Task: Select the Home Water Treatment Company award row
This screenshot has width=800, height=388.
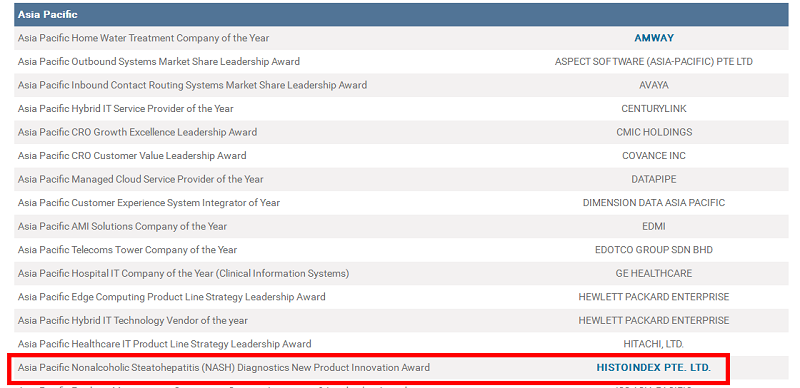Action: tap(401, 38)
